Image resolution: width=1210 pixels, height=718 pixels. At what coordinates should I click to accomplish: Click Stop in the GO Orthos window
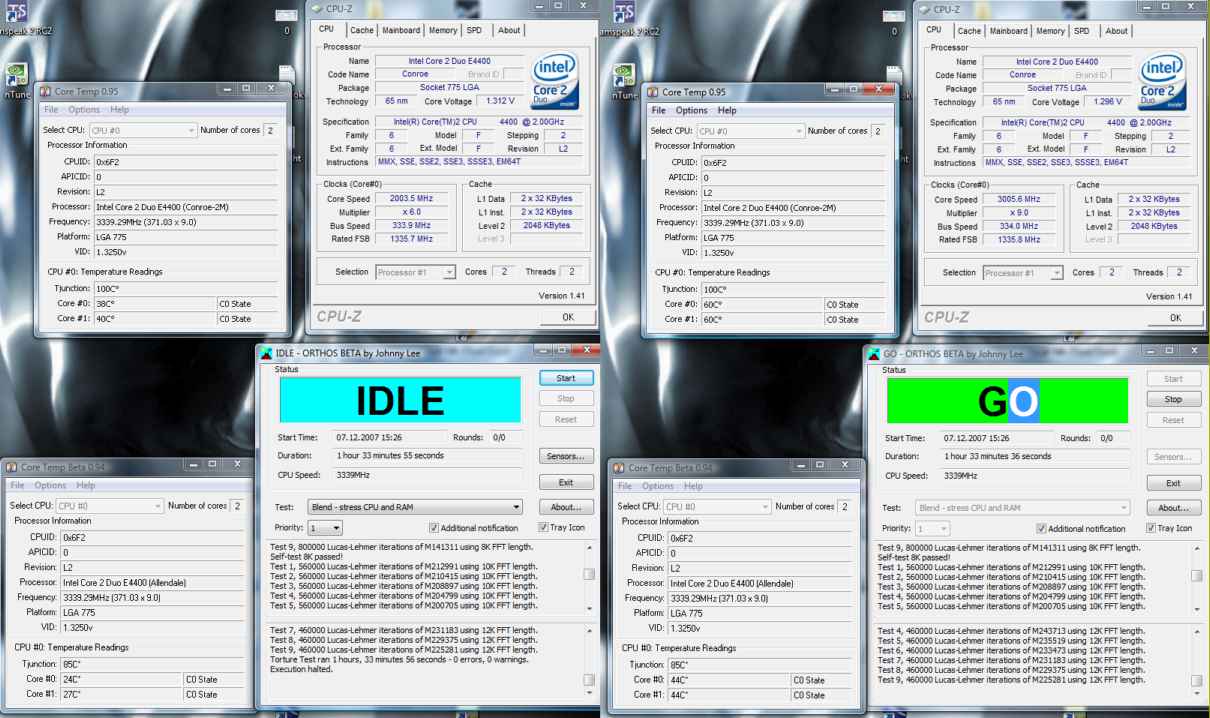coord(1174,399)
